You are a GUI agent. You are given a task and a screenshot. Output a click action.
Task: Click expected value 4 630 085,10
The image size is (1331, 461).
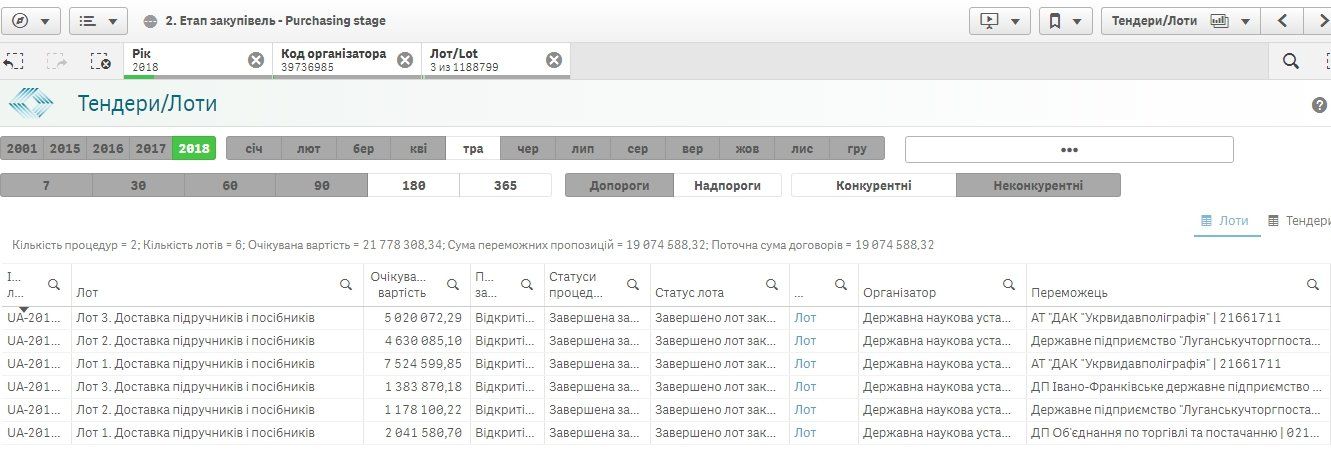click(423, 341)
